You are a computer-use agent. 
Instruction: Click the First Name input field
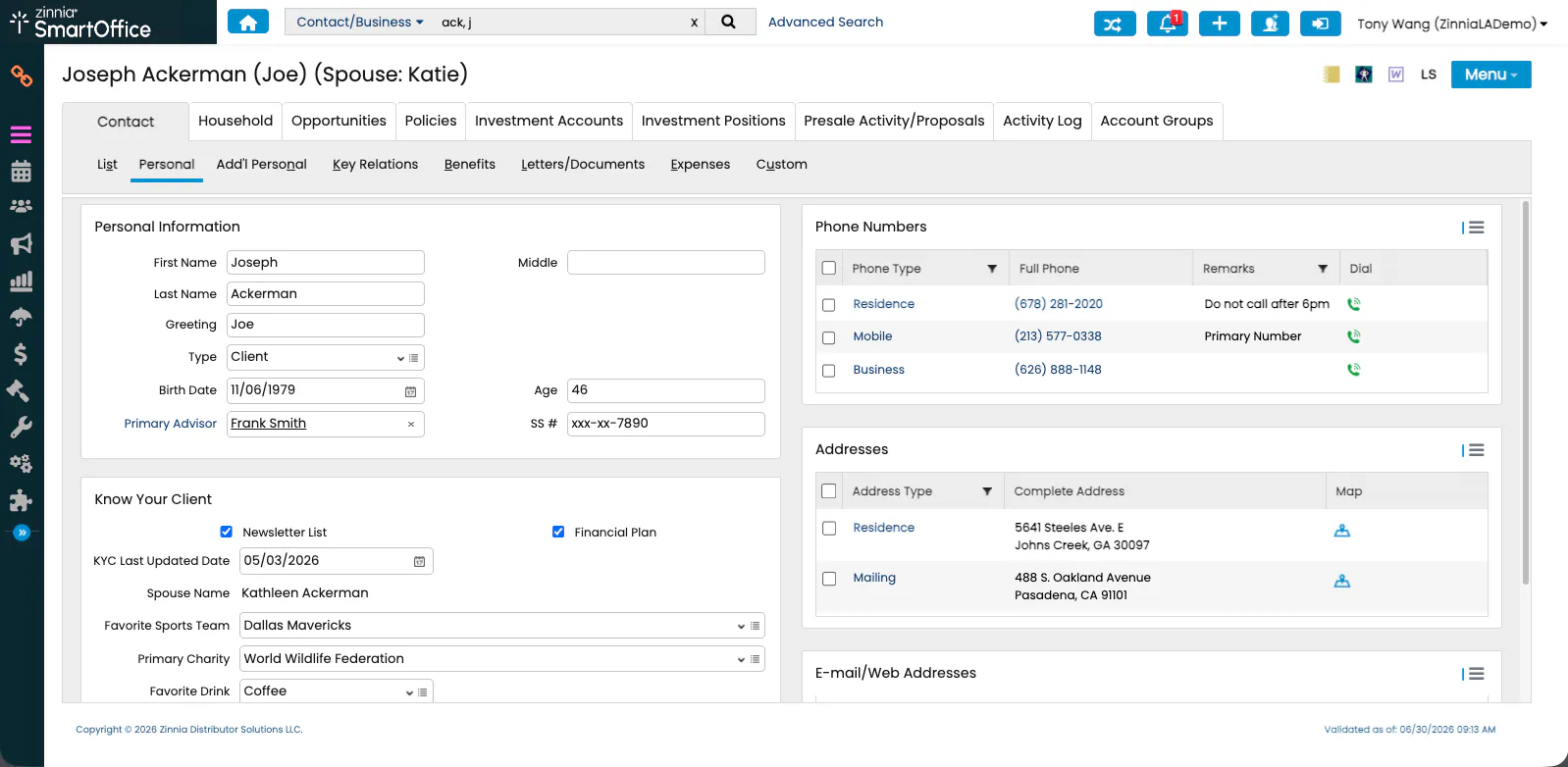(x=326, y=262)
